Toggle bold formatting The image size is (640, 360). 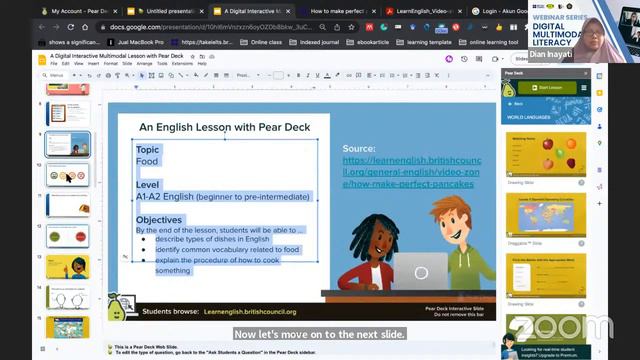click(298, 76)
